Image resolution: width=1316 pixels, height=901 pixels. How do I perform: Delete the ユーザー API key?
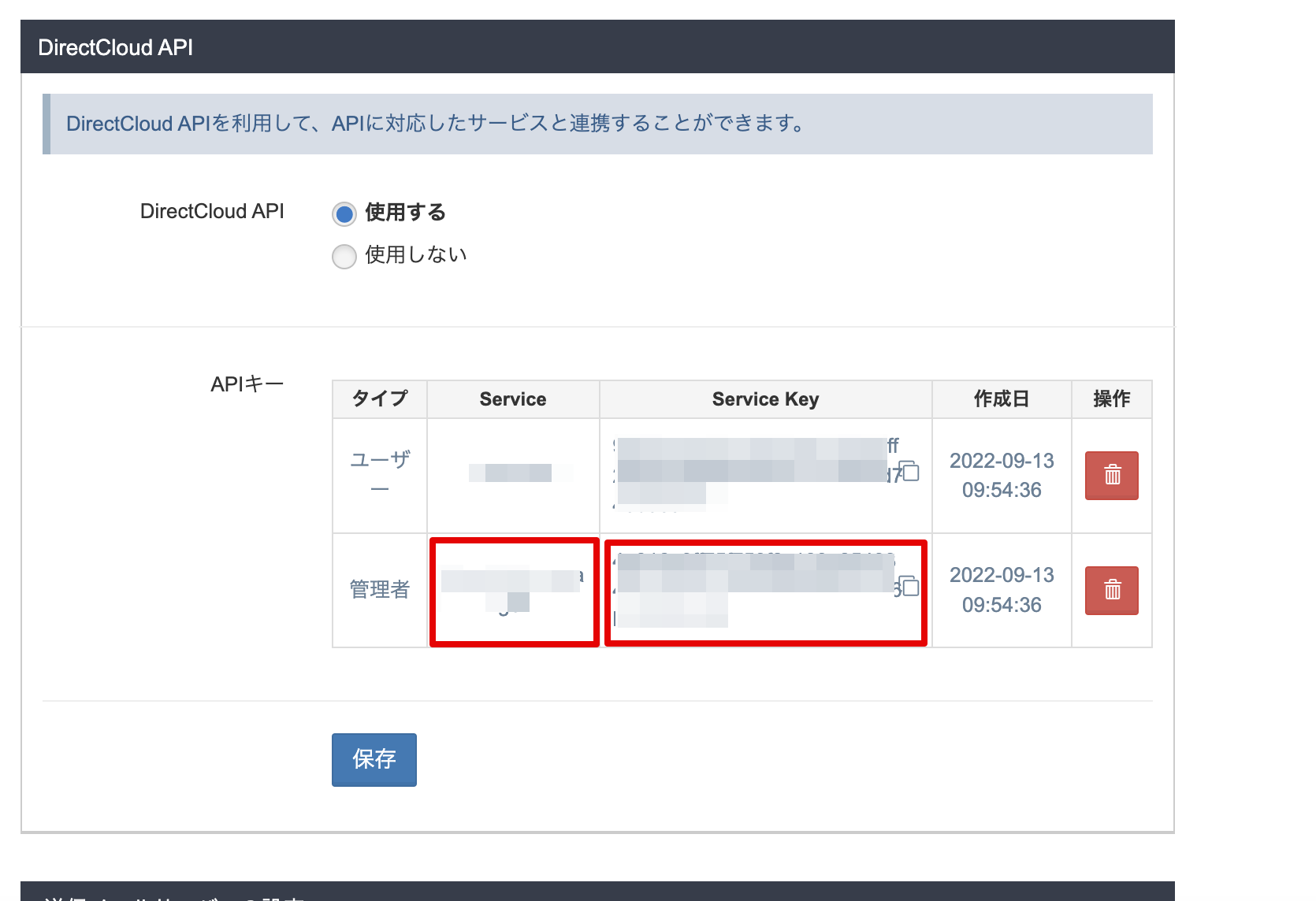pos(1111,475)
